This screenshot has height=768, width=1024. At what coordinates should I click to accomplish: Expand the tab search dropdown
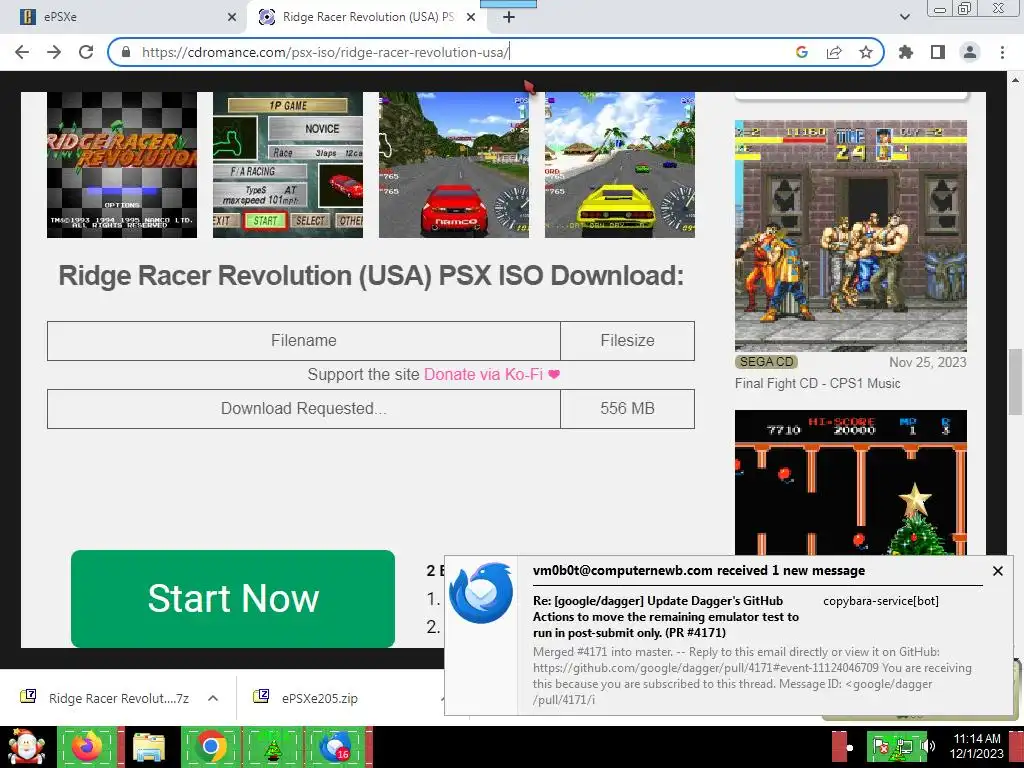[904, 17]
